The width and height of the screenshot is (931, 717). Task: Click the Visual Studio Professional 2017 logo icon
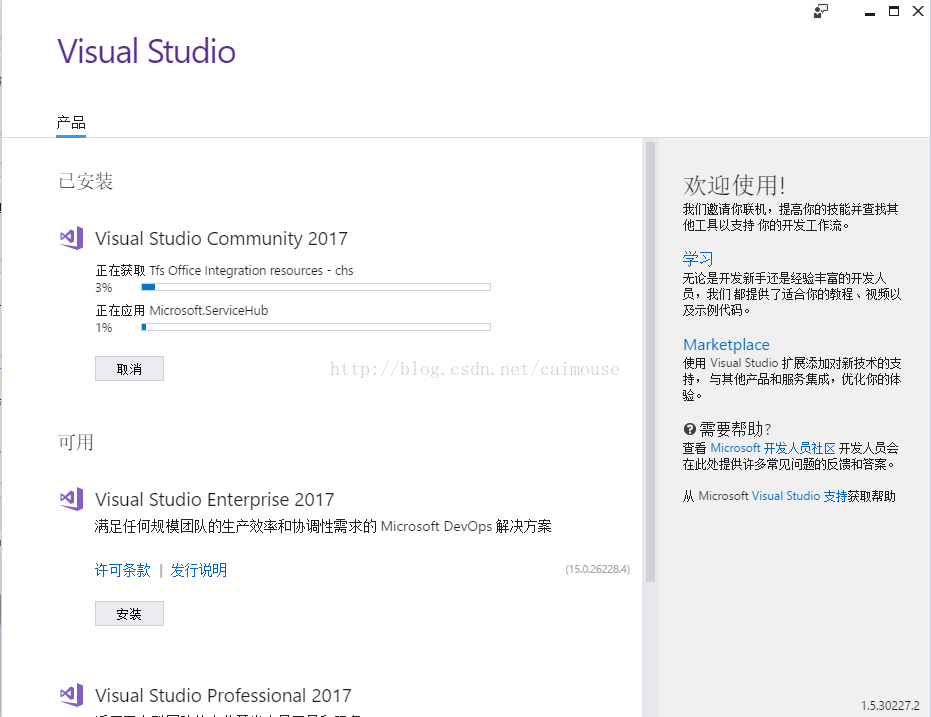(x=71, y=694)
